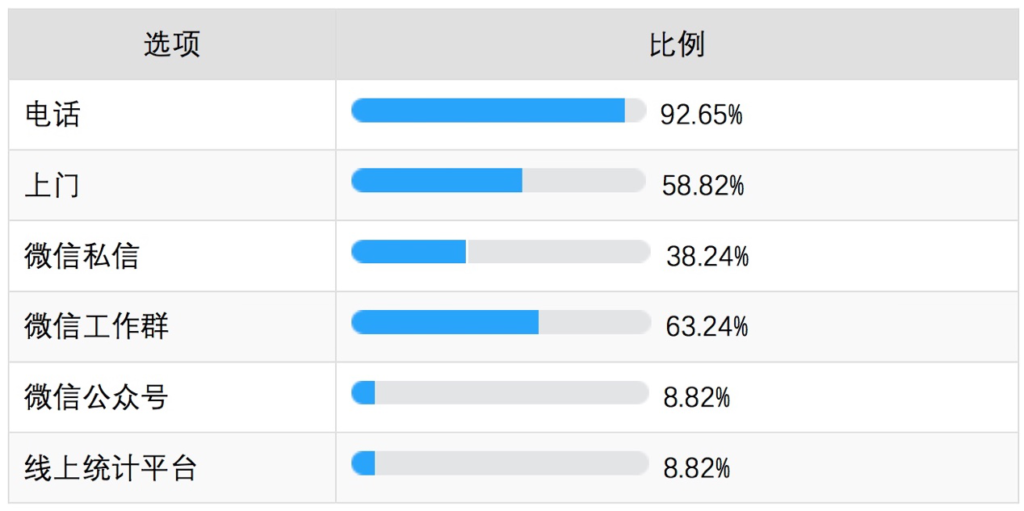Click the 微信公众号 progress bar

point(500,393)
